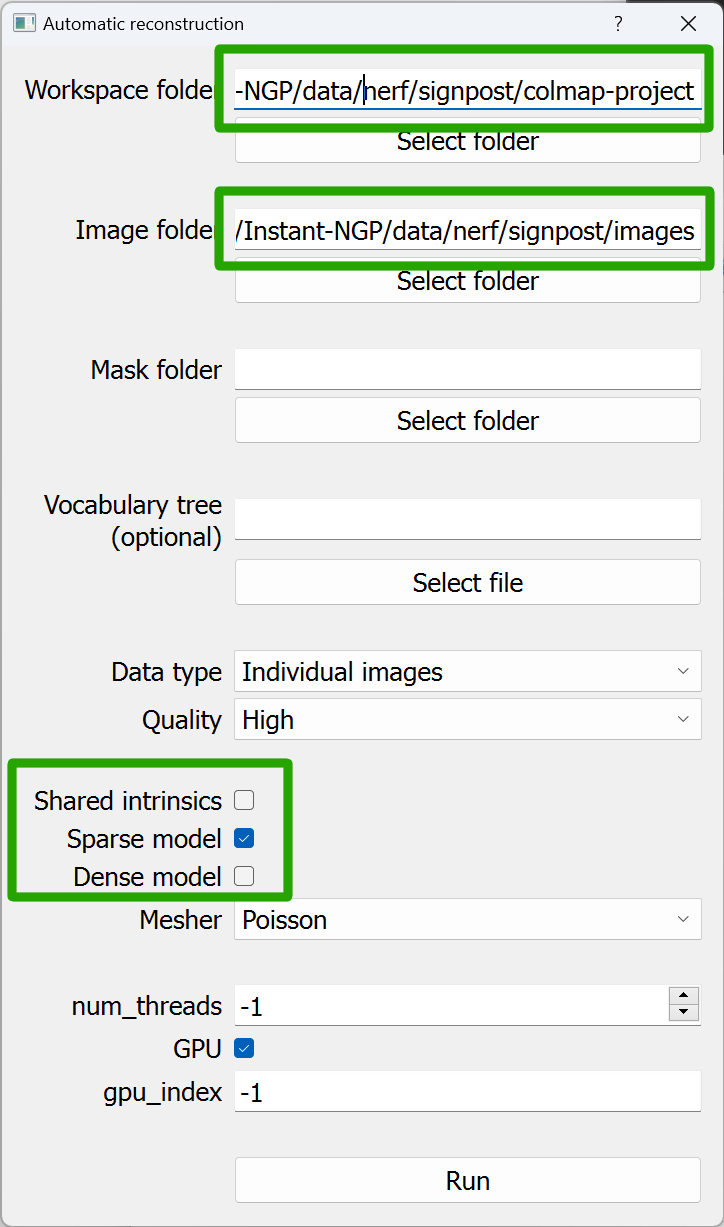
Task: Decrement num_threads with the down stepper arrow
Action: click(x=684, y=1013)
